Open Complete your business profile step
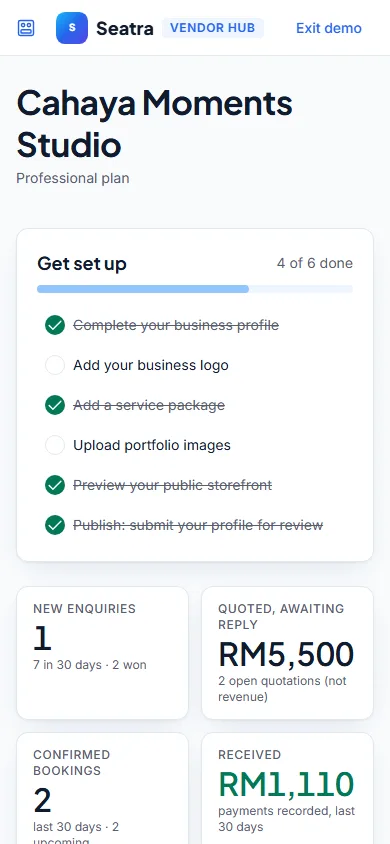 point(176,325)
